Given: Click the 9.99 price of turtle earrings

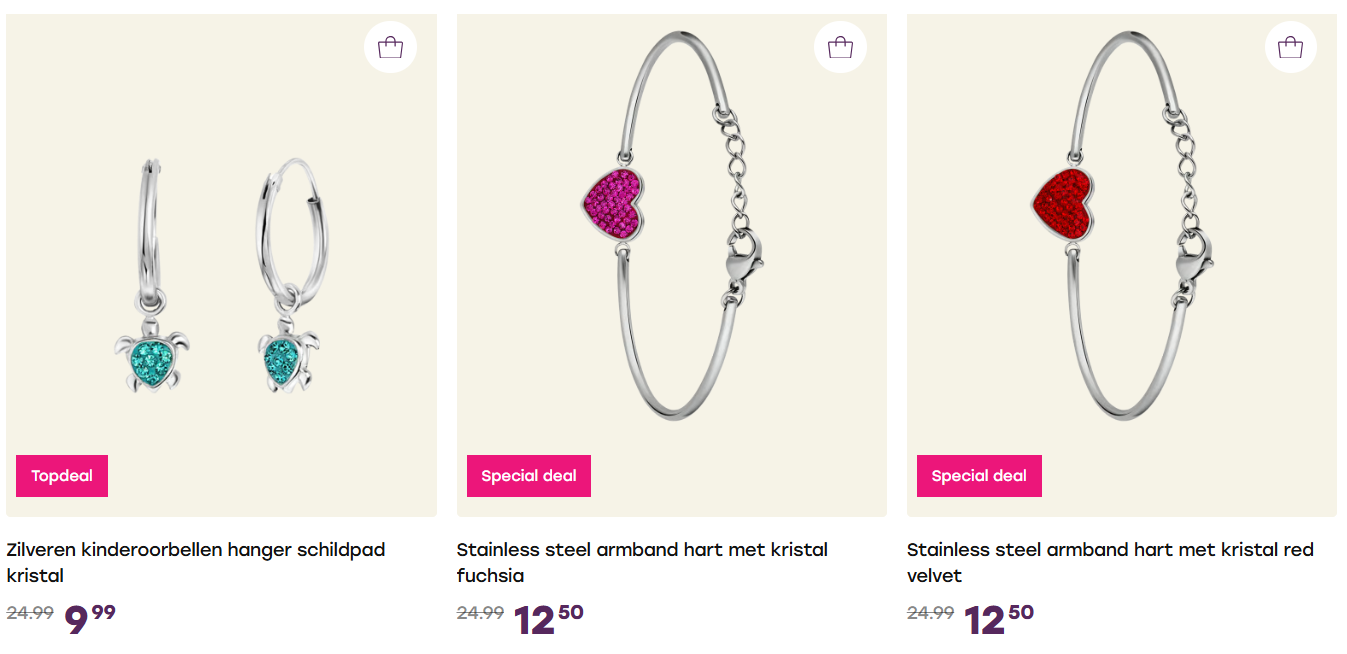Looking at the screenshot, I should point(90,618).
